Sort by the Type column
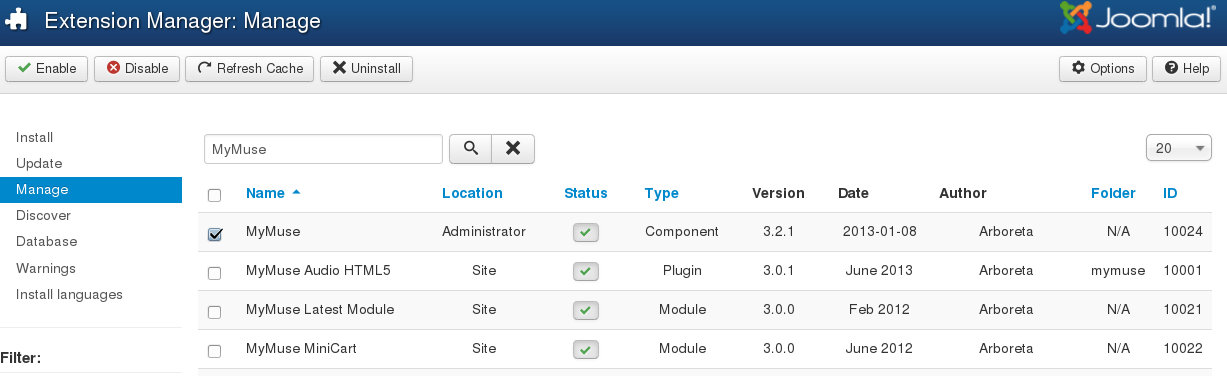Viewport: 1227px width, 376px height. point(662,193)
